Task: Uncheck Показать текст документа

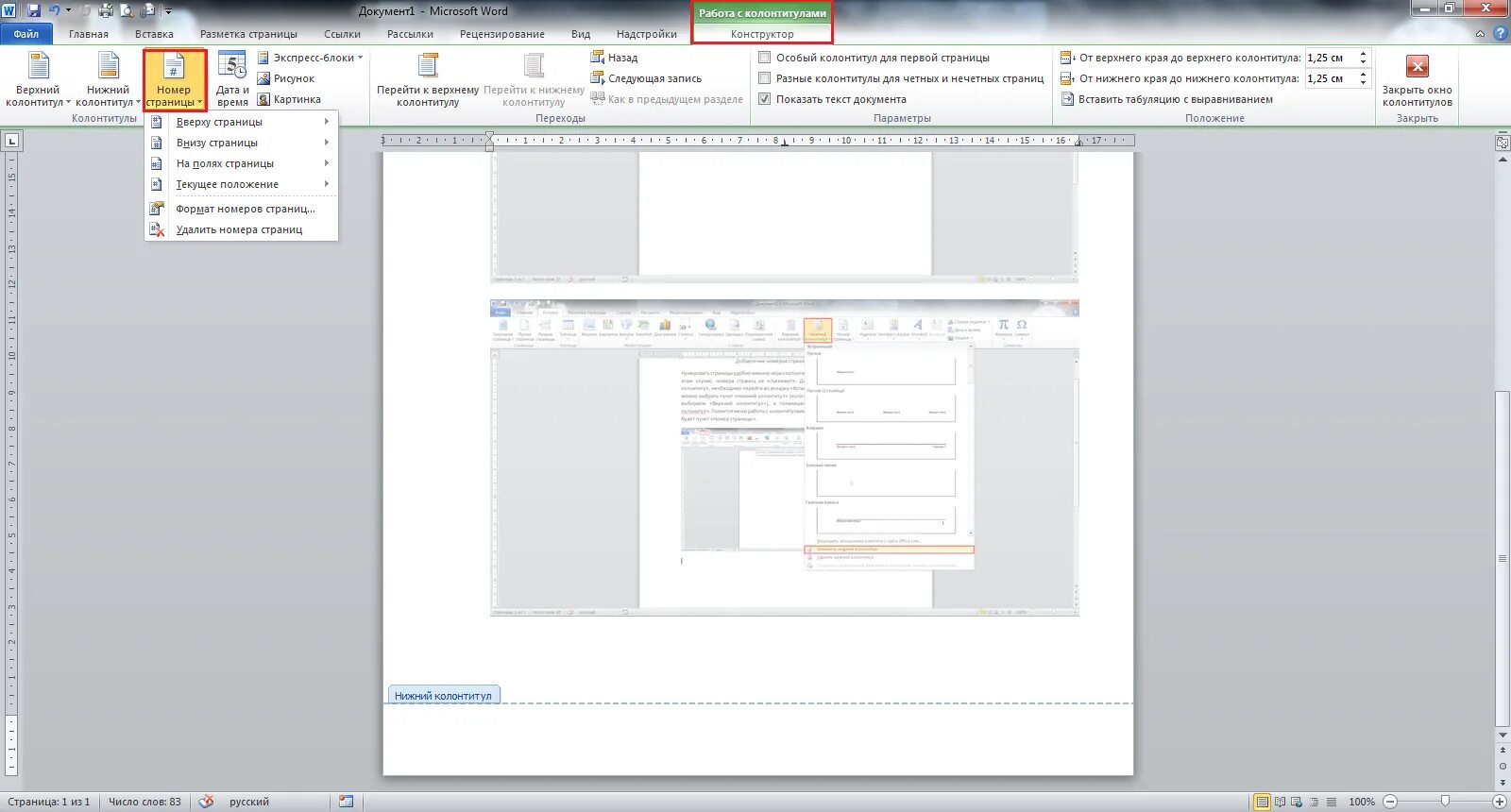Action: tap(832, 99)
